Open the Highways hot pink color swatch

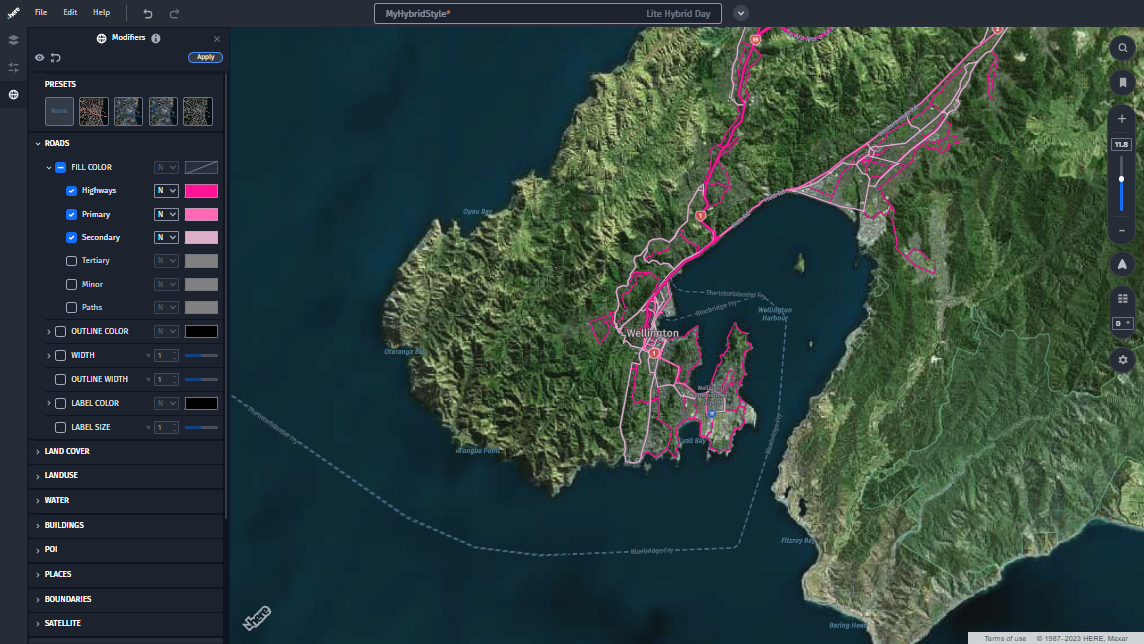(201, 191)
